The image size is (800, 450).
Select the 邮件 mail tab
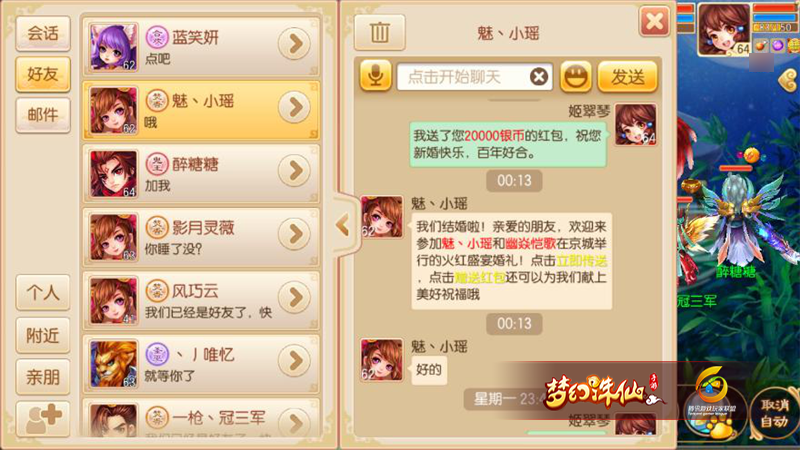tap(43, 115)
